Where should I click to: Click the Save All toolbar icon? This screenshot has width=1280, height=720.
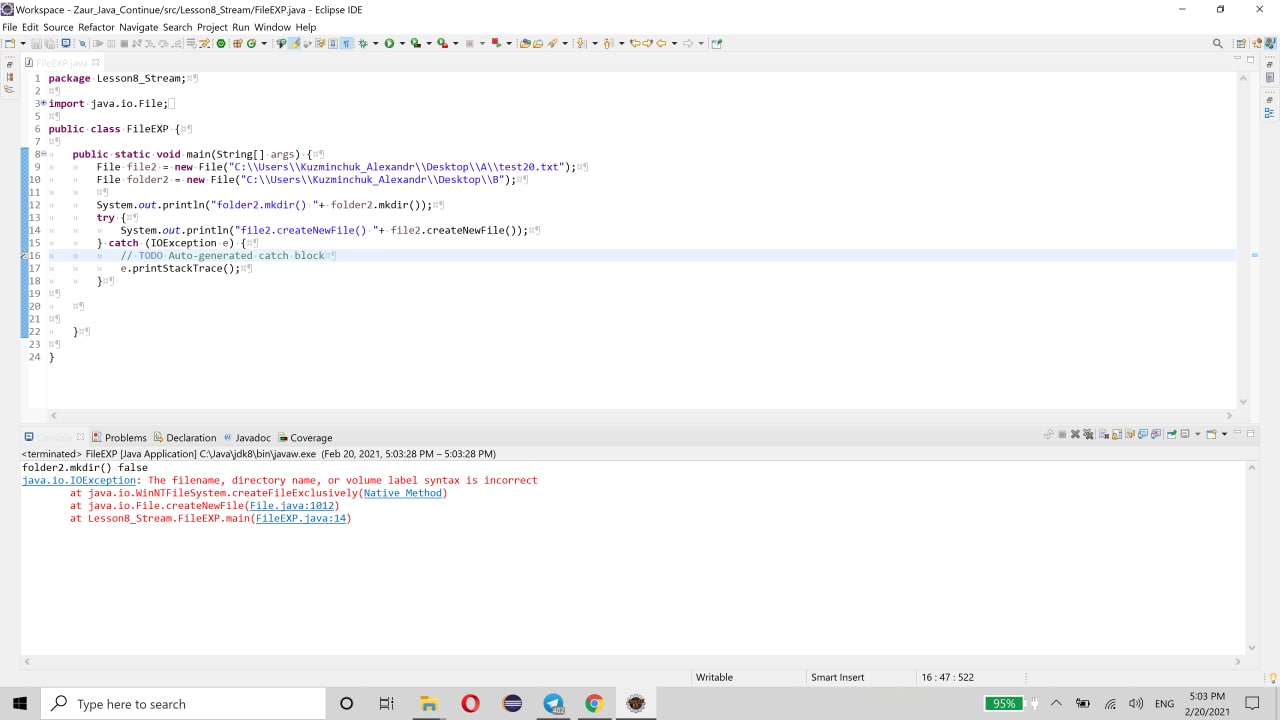50,43
